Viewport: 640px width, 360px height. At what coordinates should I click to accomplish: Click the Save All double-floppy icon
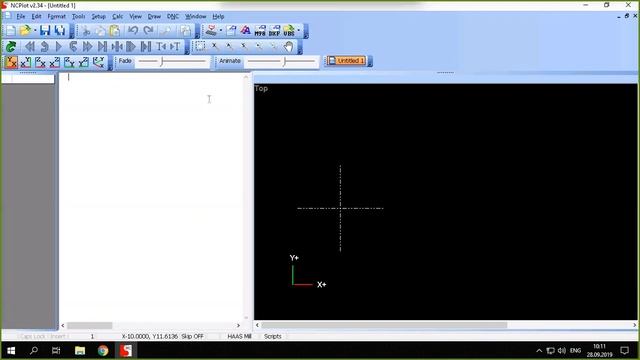click(x=60, y=31)
